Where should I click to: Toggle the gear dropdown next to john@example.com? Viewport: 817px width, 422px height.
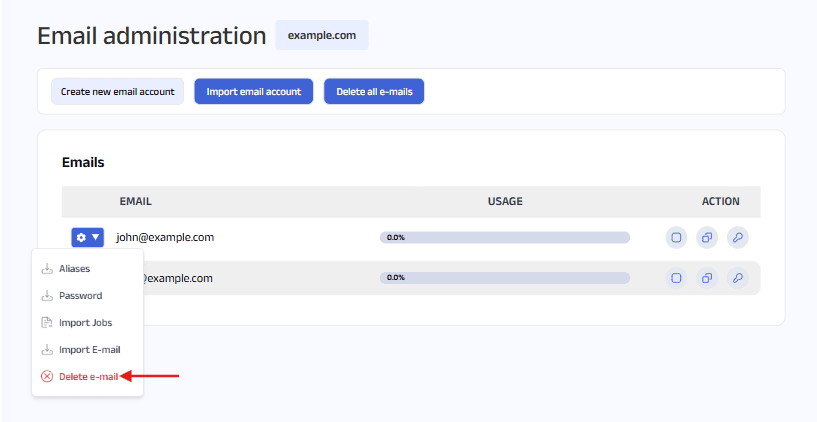pos(87,237)
